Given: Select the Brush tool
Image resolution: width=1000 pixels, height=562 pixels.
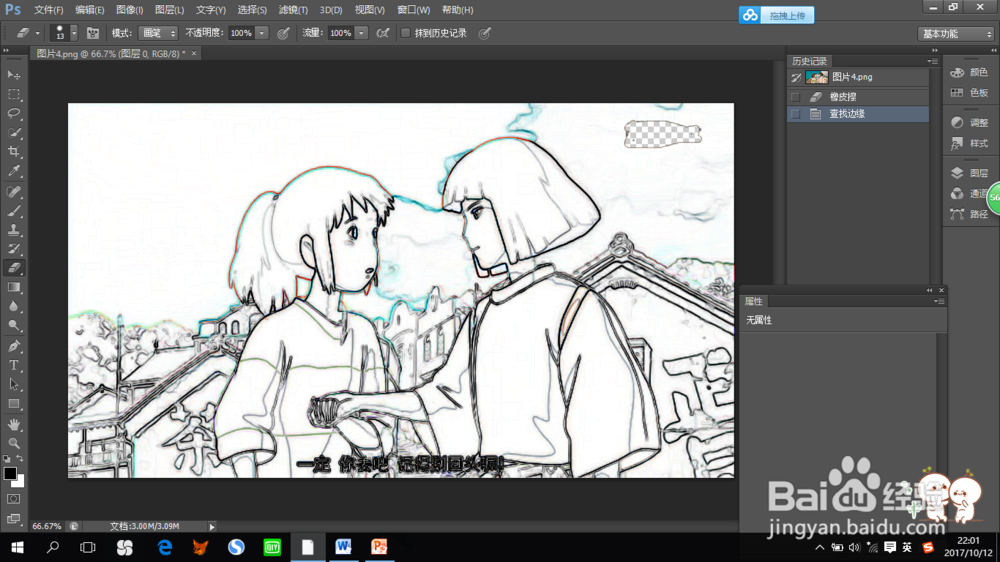Looking at the screenshot, I should 13,211.
